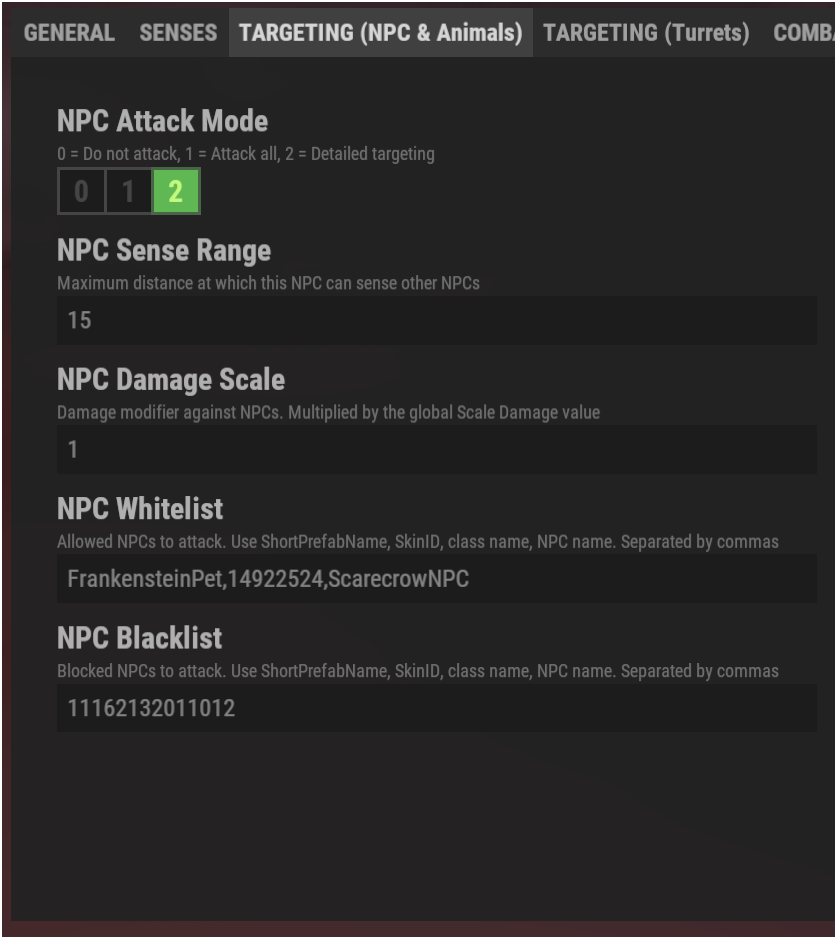Select NPC Attack Mode option 2
This screenshot has height=939, width=837.
coord(176,191)
